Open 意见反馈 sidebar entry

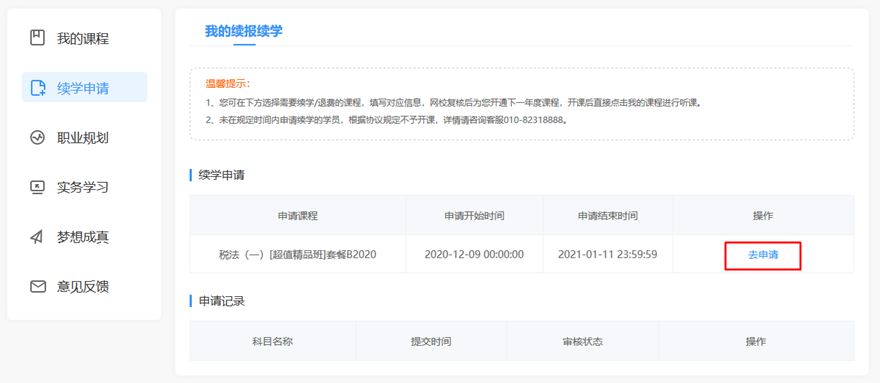(x=84, y=286)
